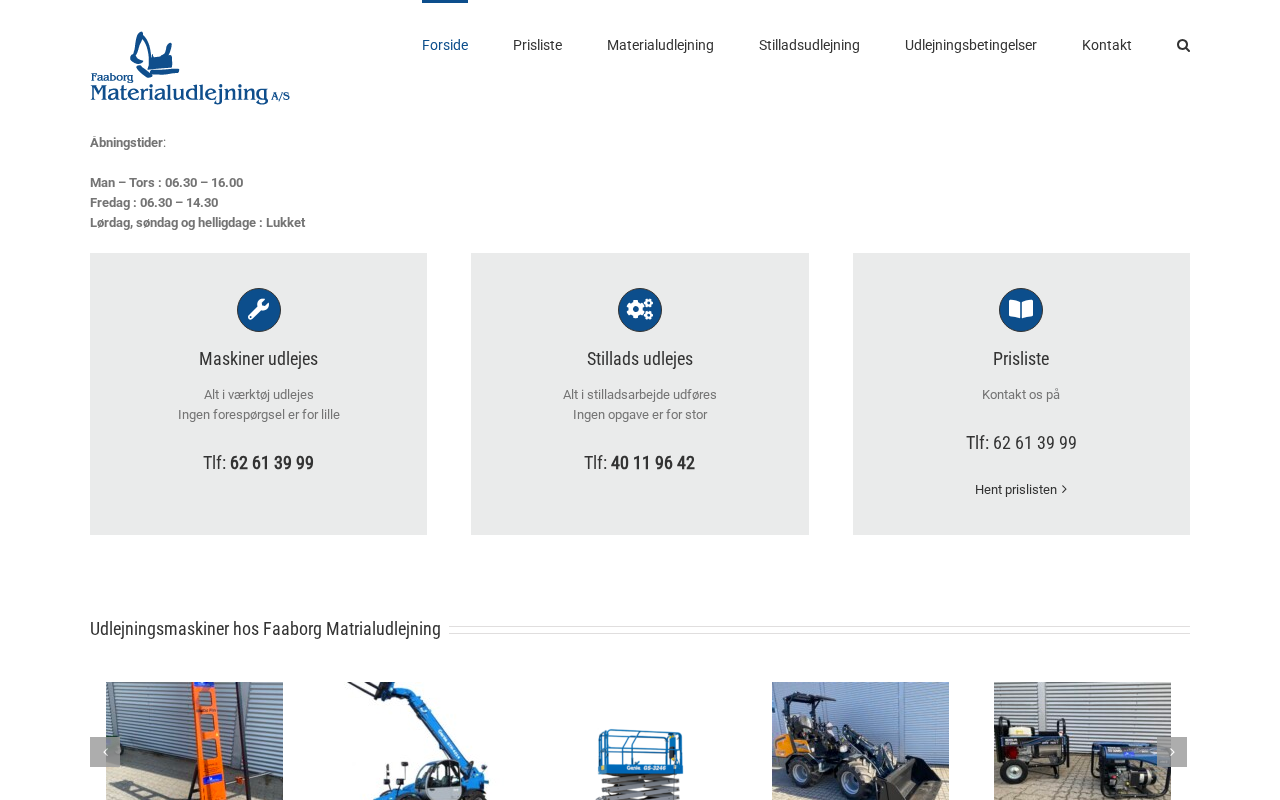This screenshot has width=1280, height=800.
Task: Open the yellow mini loader thumbnail
Action: tap(860, 741)
